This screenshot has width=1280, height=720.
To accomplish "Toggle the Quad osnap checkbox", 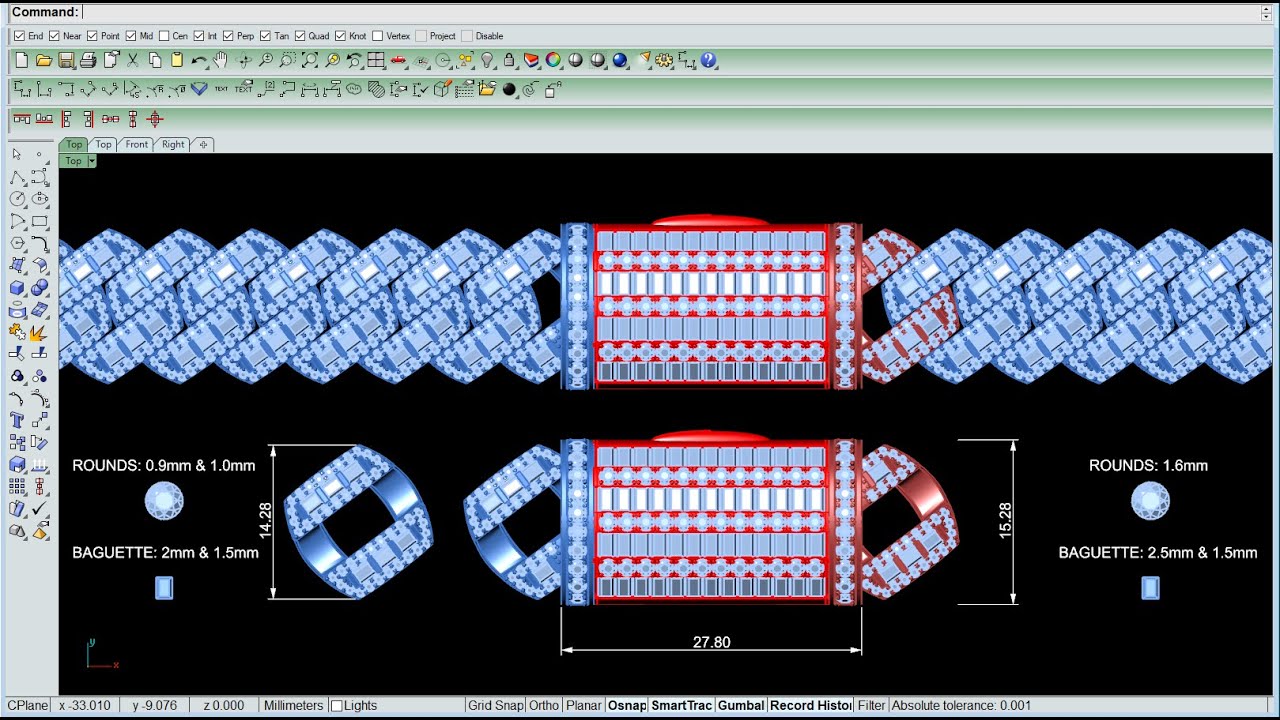I will [x=300, y=36].
